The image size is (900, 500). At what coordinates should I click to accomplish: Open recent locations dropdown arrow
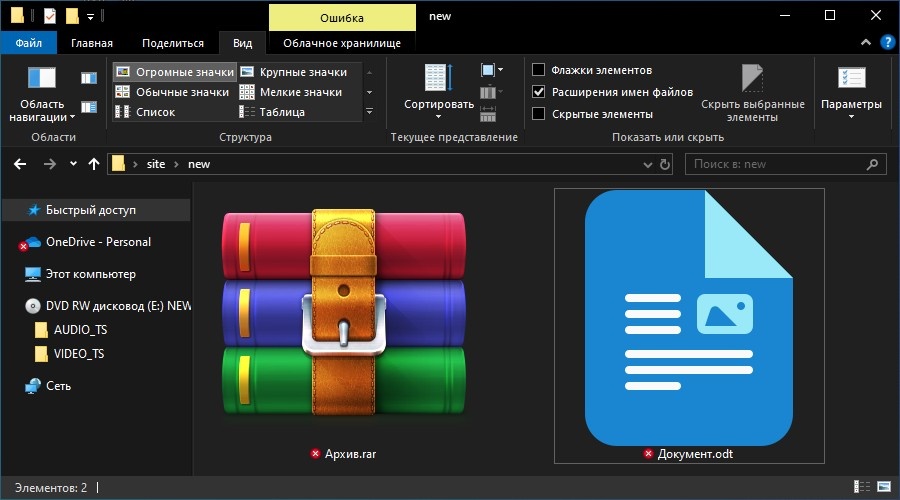pyautogui.click(x=73, y=164)
